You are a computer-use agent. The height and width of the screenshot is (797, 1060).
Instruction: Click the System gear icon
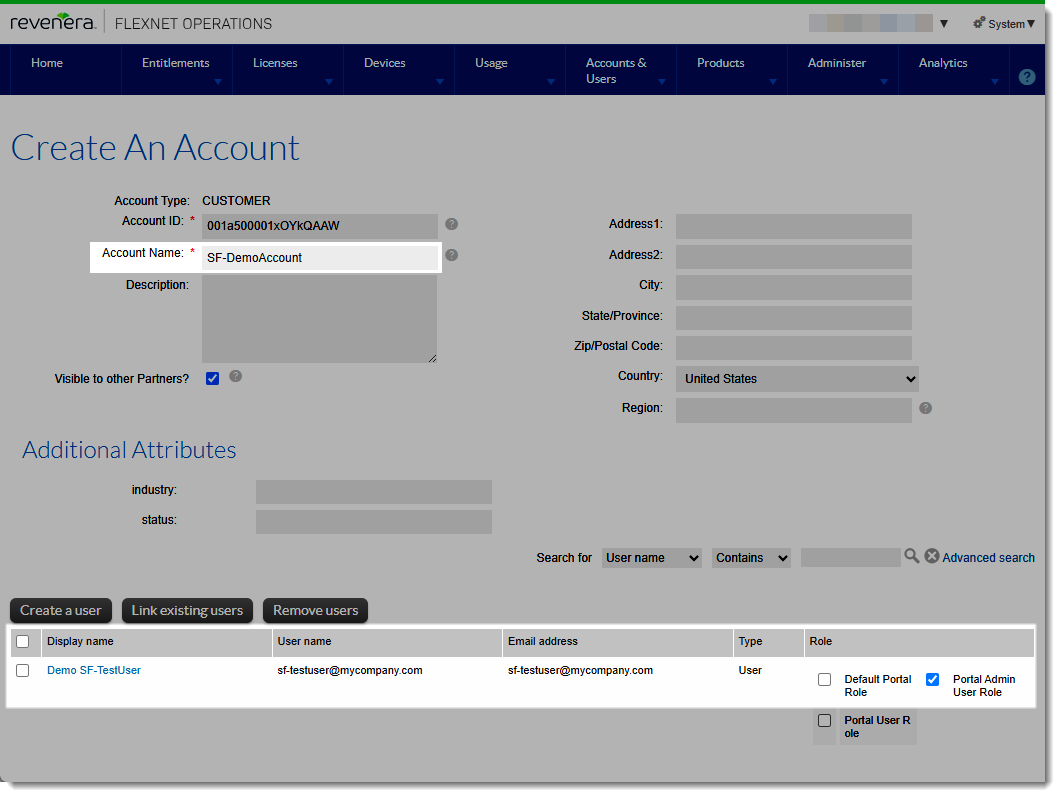[x=979, y=23]
